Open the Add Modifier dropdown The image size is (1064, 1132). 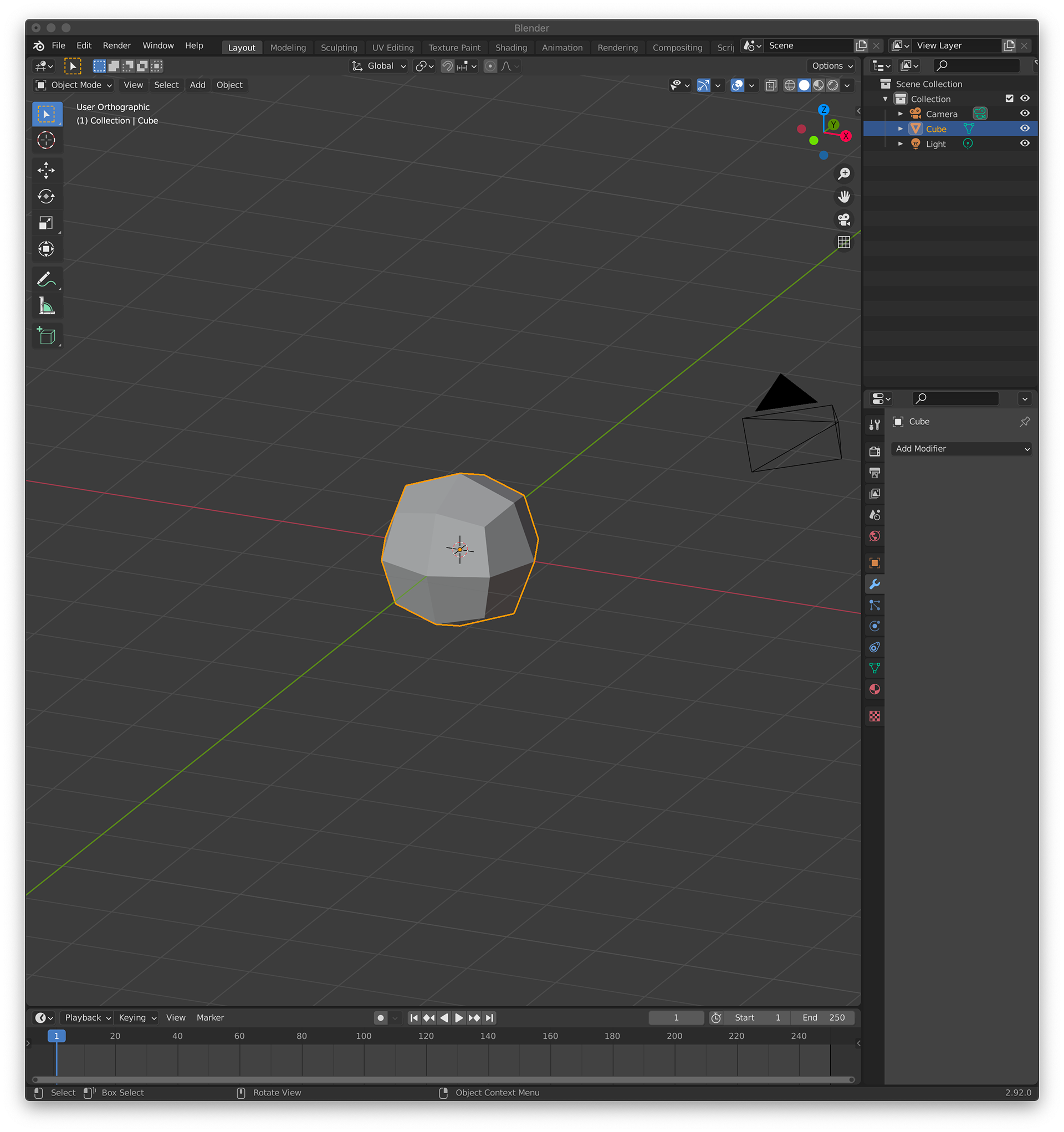click(961, 449)
